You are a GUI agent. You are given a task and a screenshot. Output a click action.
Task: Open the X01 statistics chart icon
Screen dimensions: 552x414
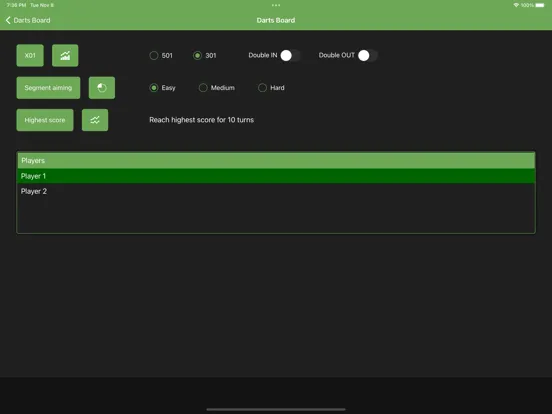tap(65, 55)
